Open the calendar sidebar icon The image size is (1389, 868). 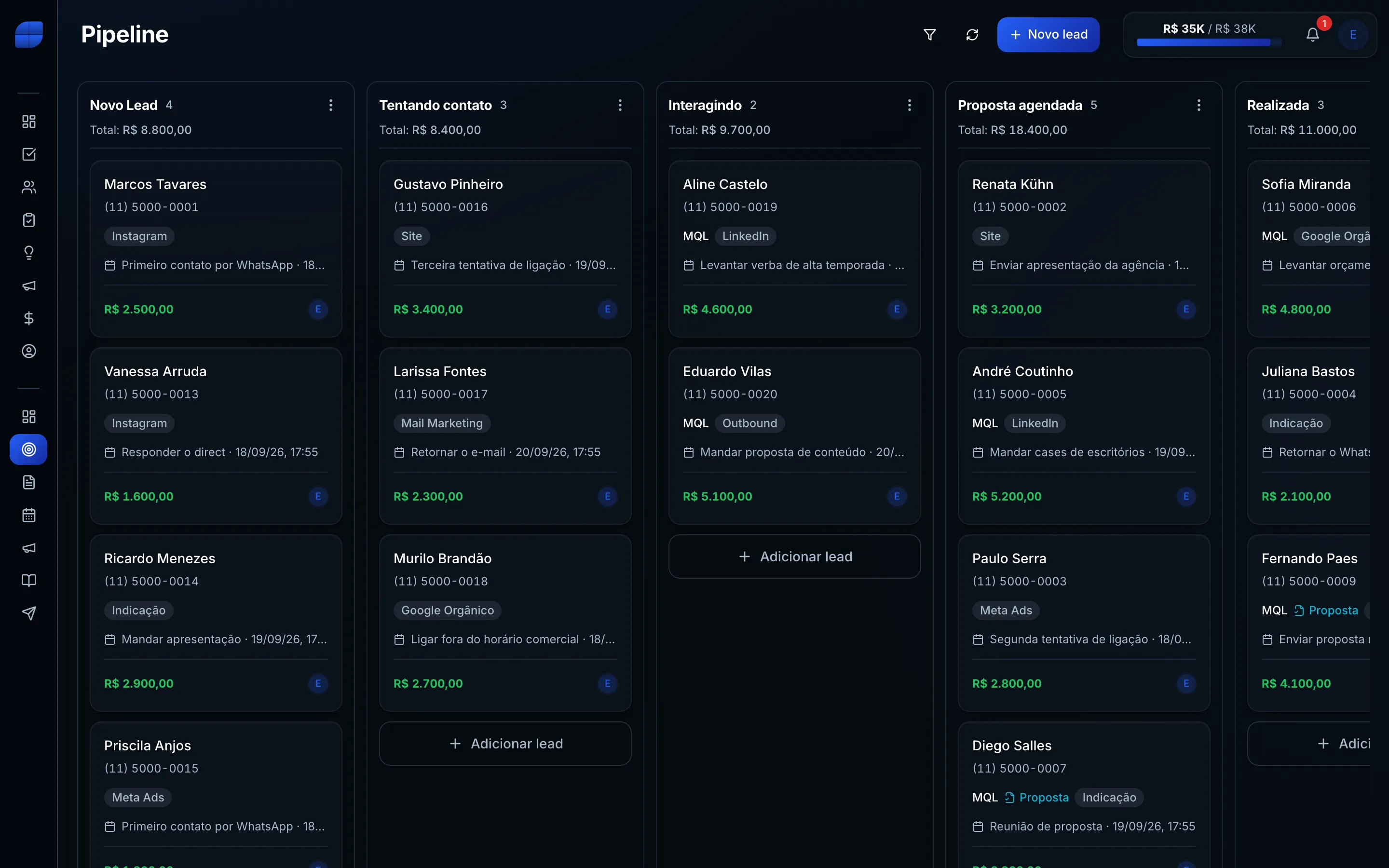click(29, 515)
